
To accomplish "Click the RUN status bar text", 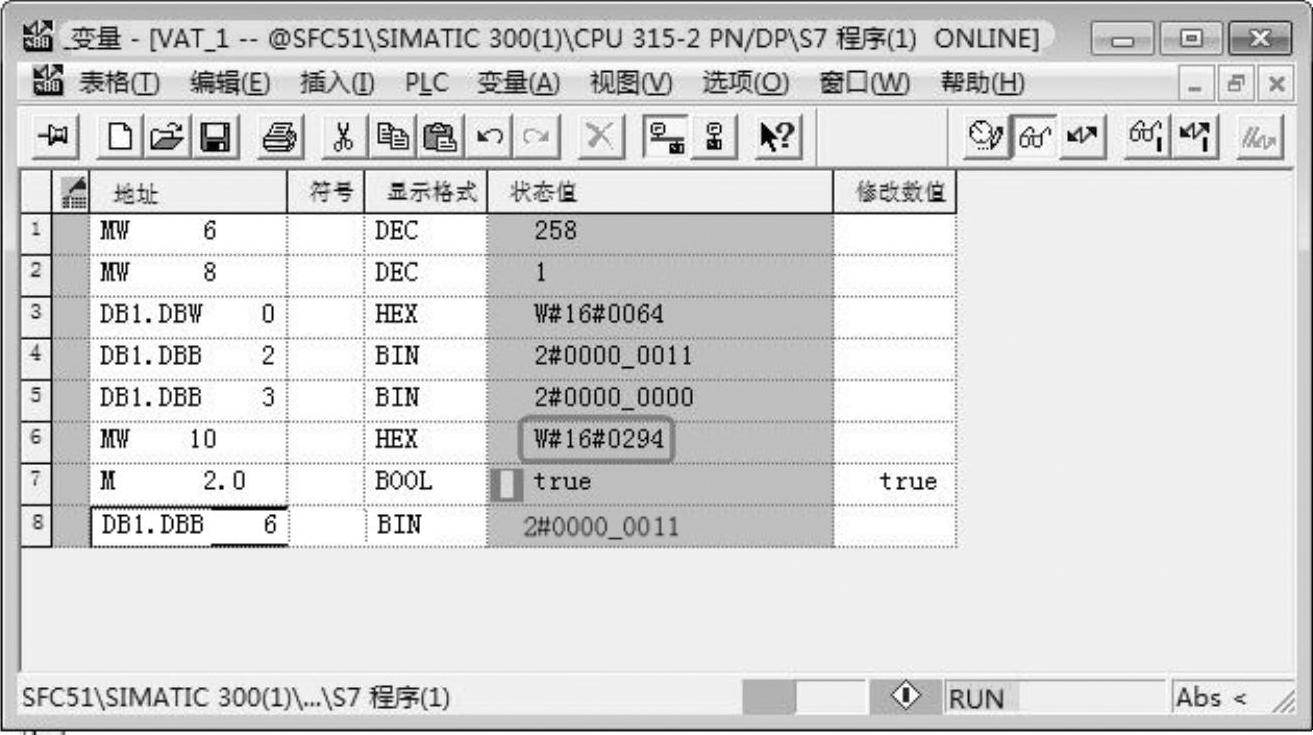I will [x=978, y=698].
